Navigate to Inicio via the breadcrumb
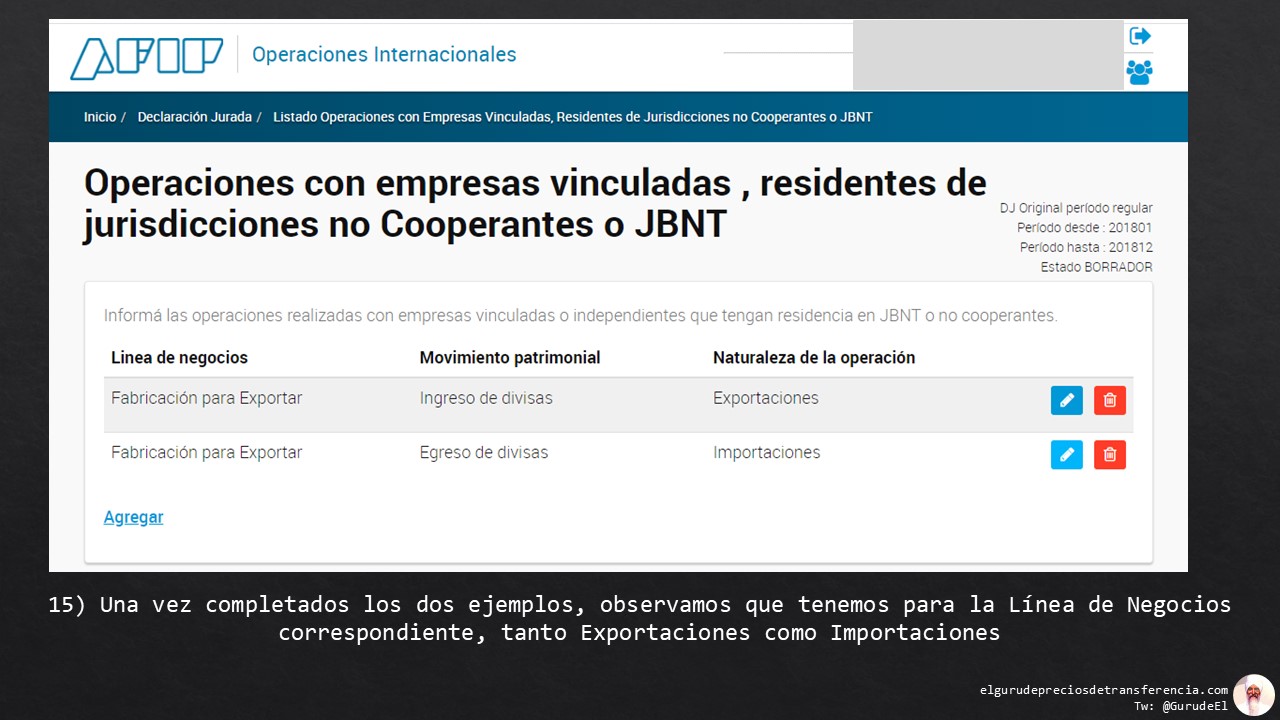The width and height of the screenshot is (1280, 720). click(x=100, y=116)
